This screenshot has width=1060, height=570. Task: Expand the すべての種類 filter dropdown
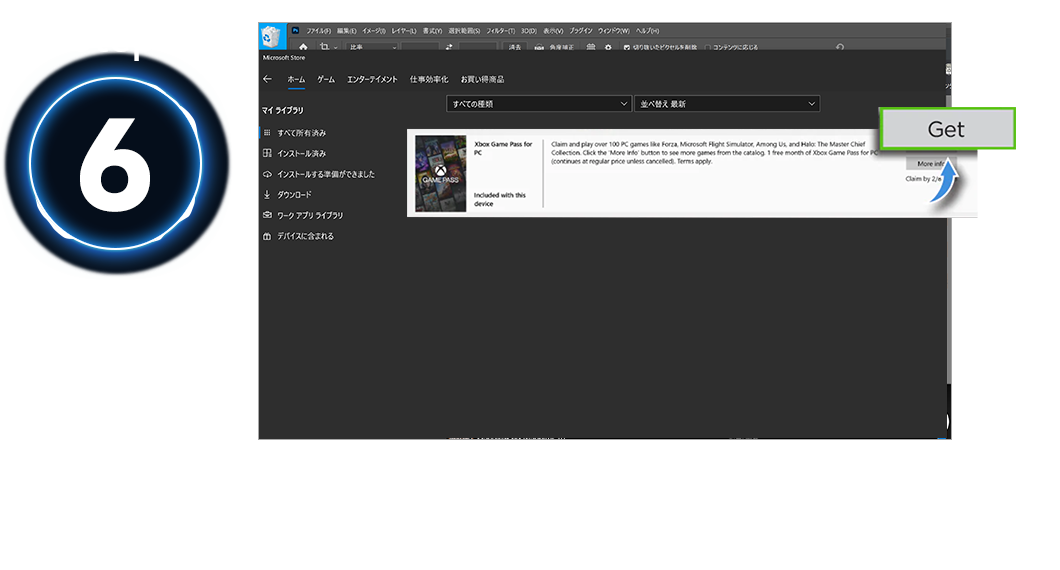click(x=539, y=103)
